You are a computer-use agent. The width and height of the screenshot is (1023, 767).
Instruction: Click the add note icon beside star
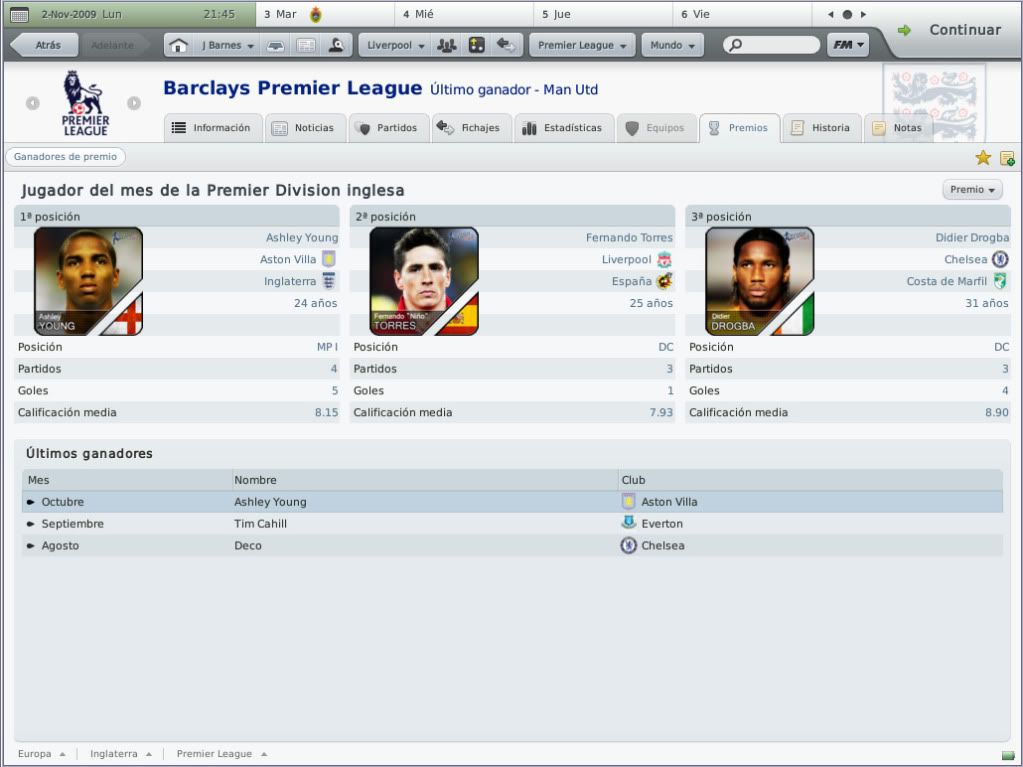[x=1007, y=158]
